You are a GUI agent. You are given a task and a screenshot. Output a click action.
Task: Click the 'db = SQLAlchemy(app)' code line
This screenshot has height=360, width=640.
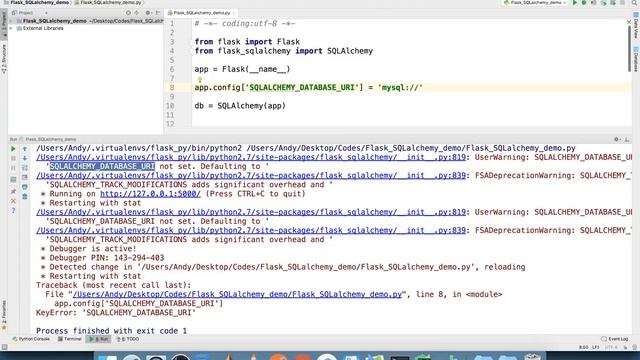click(x=240, y=106)
